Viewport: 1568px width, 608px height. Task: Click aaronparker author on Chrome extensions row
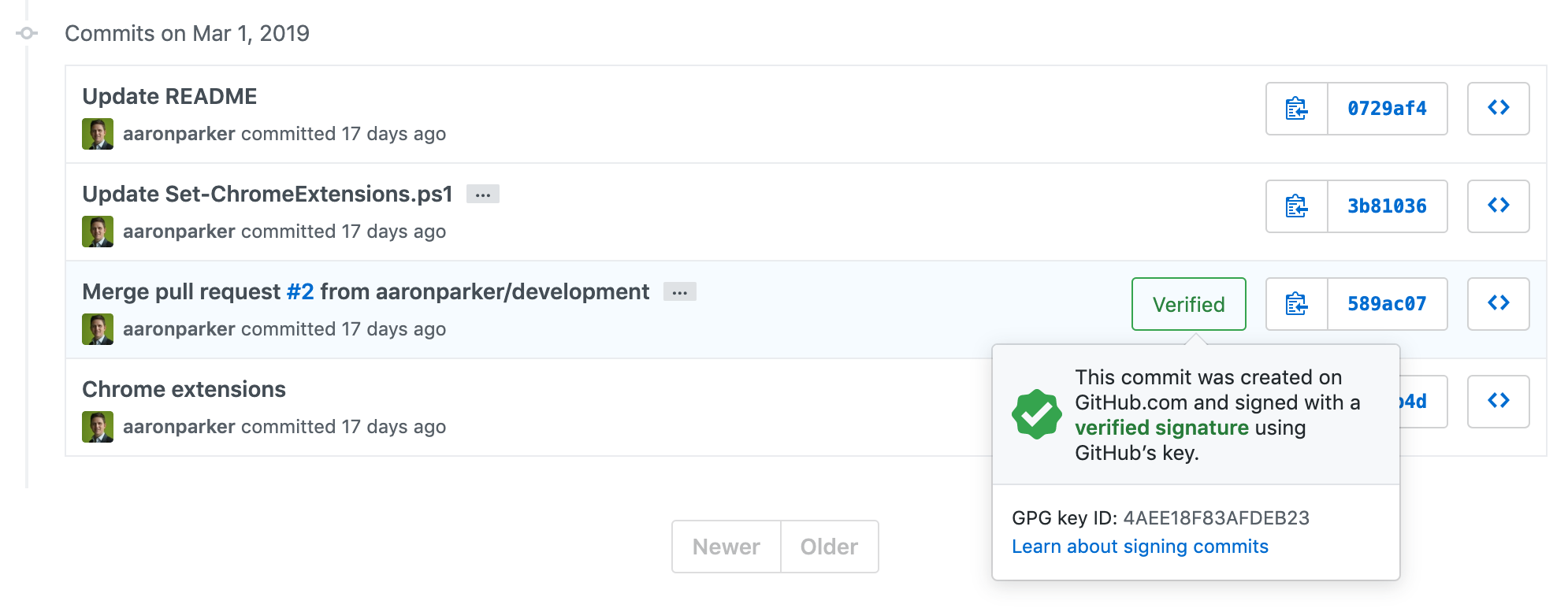(x=179, y=427)
